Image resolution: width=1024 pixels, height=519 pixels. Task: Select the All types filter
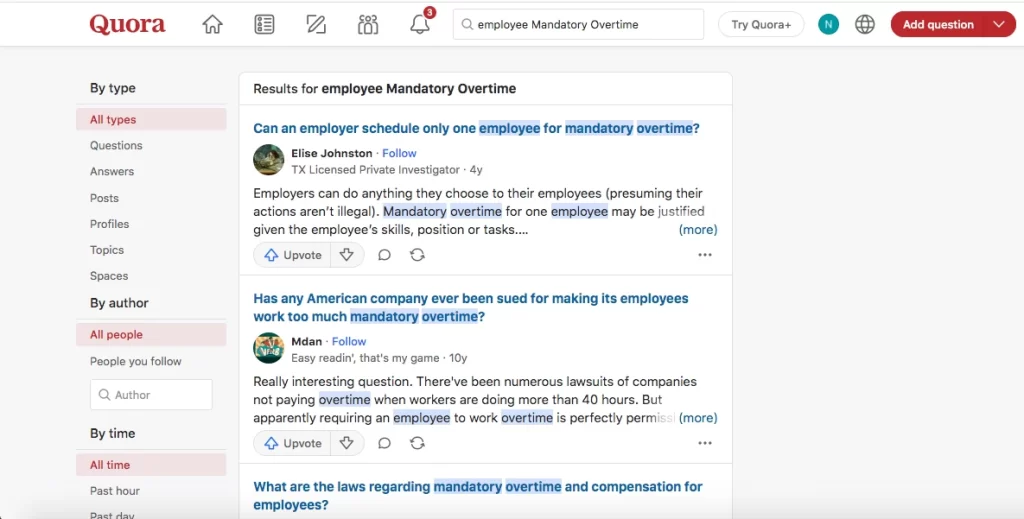coord(151,119)
